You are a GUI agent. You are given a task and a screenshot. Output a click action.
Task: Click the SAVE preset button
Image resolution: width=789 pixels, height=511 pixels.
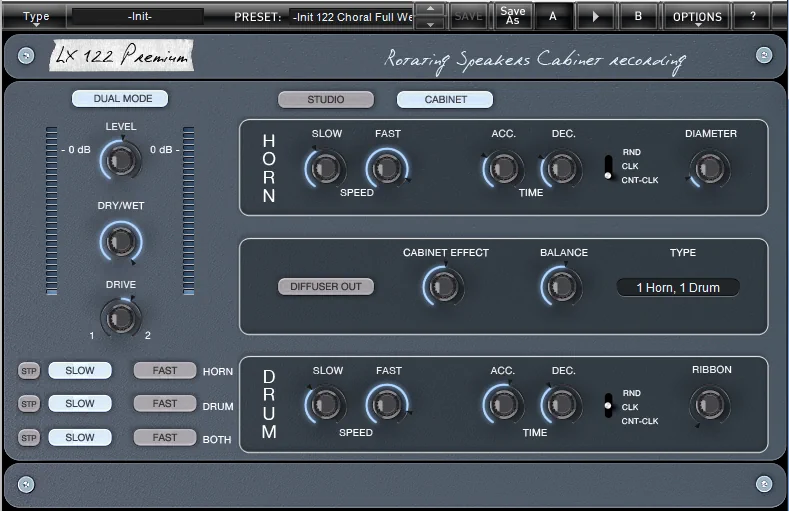click(x=468, y=17)
